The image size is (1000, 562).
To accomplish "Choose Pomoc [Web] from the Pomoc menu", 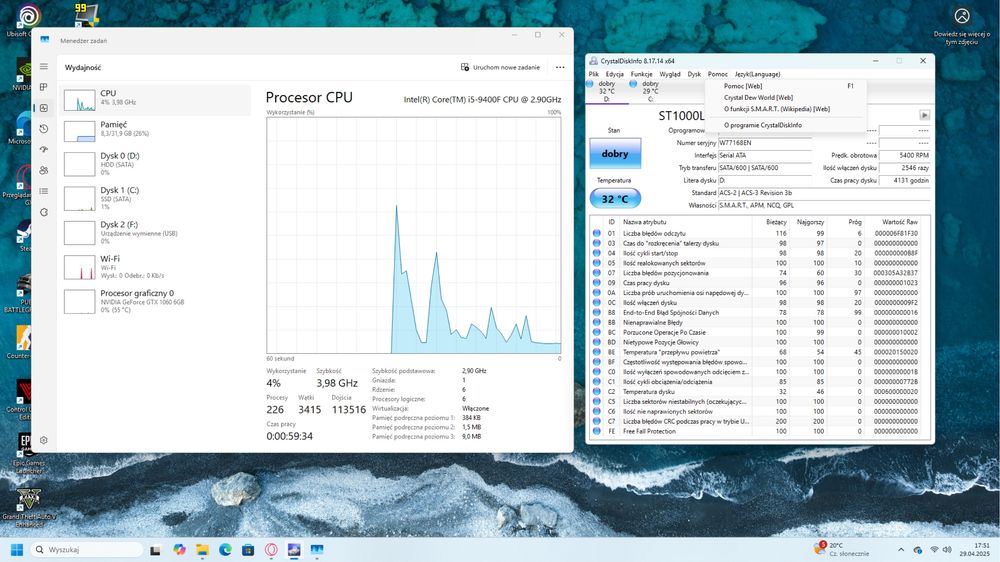I will coord(786,86).
